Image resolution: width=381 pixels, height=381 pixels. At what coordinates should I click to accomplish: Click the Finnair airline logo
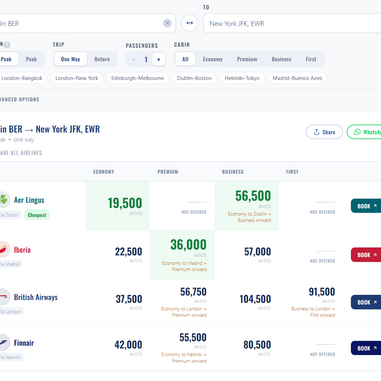(4, 342)
